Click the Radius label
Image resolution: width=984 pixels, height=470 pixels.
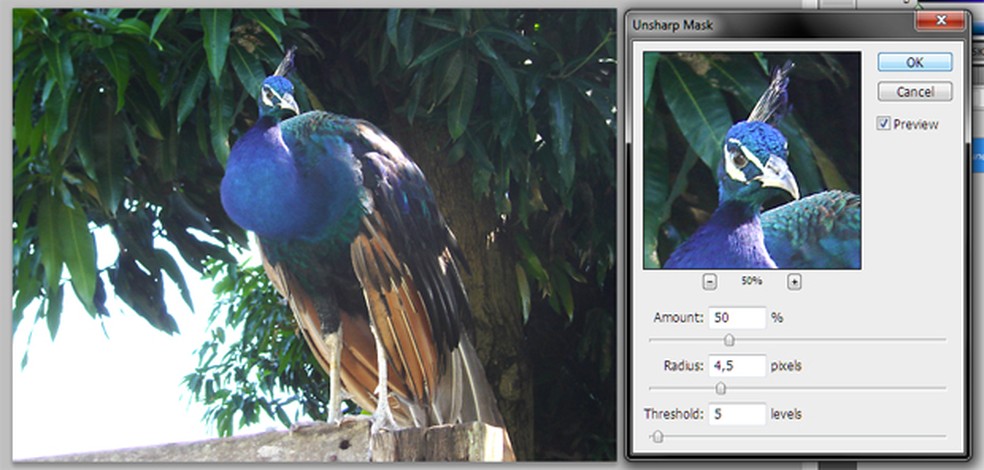pyautogui.click(x=683, y=366)
